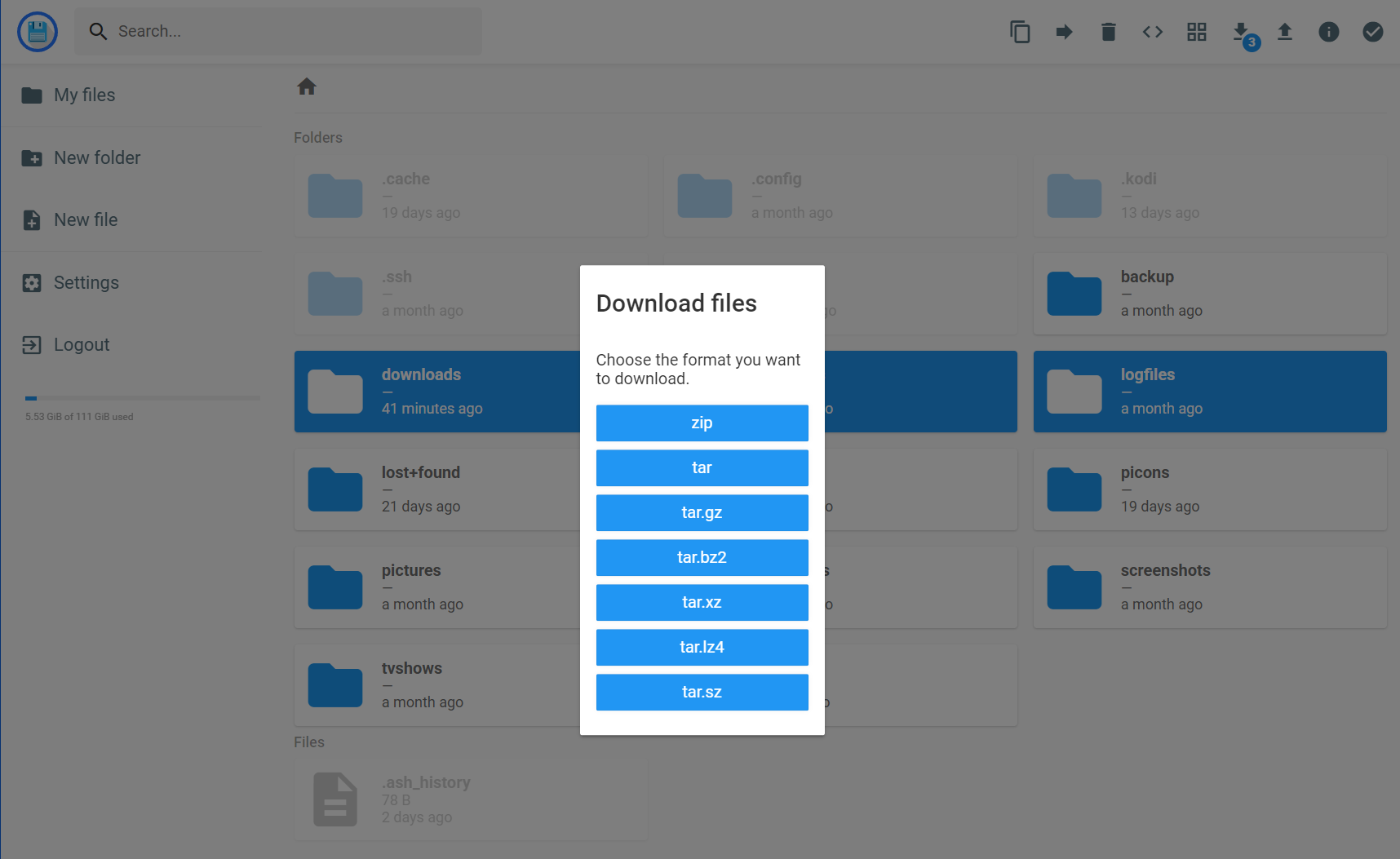Click the move file arrow icon
Image resolution: width=1400 pixels, height=859 pixels.
[1064, 32]
